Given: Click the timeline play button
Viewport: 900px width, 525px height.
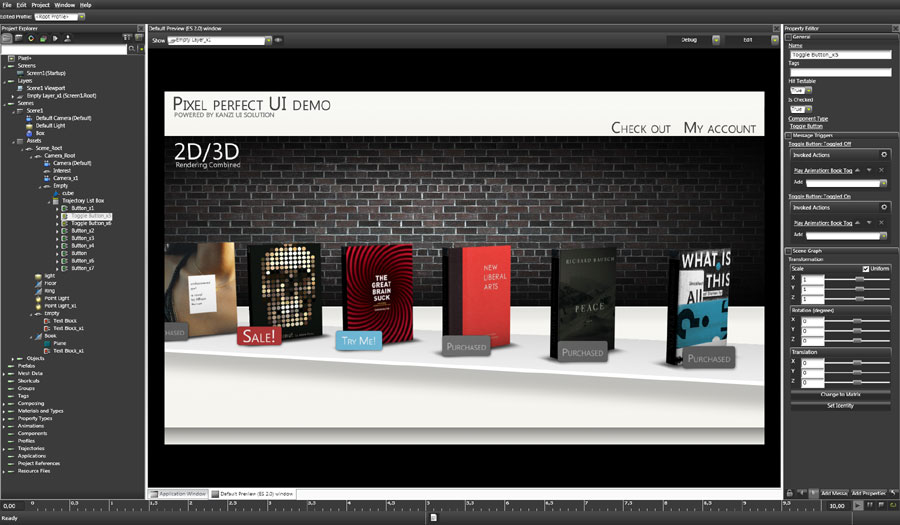Looking at the screenshot, I should 858,505.
